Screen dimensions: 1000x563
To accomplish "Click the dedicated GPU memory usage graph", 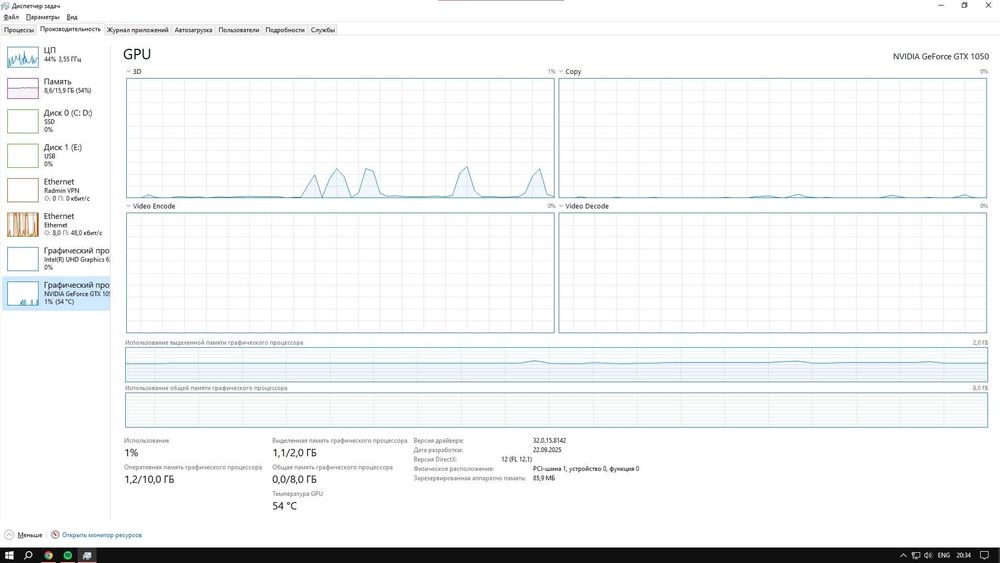I will point(556,365).
